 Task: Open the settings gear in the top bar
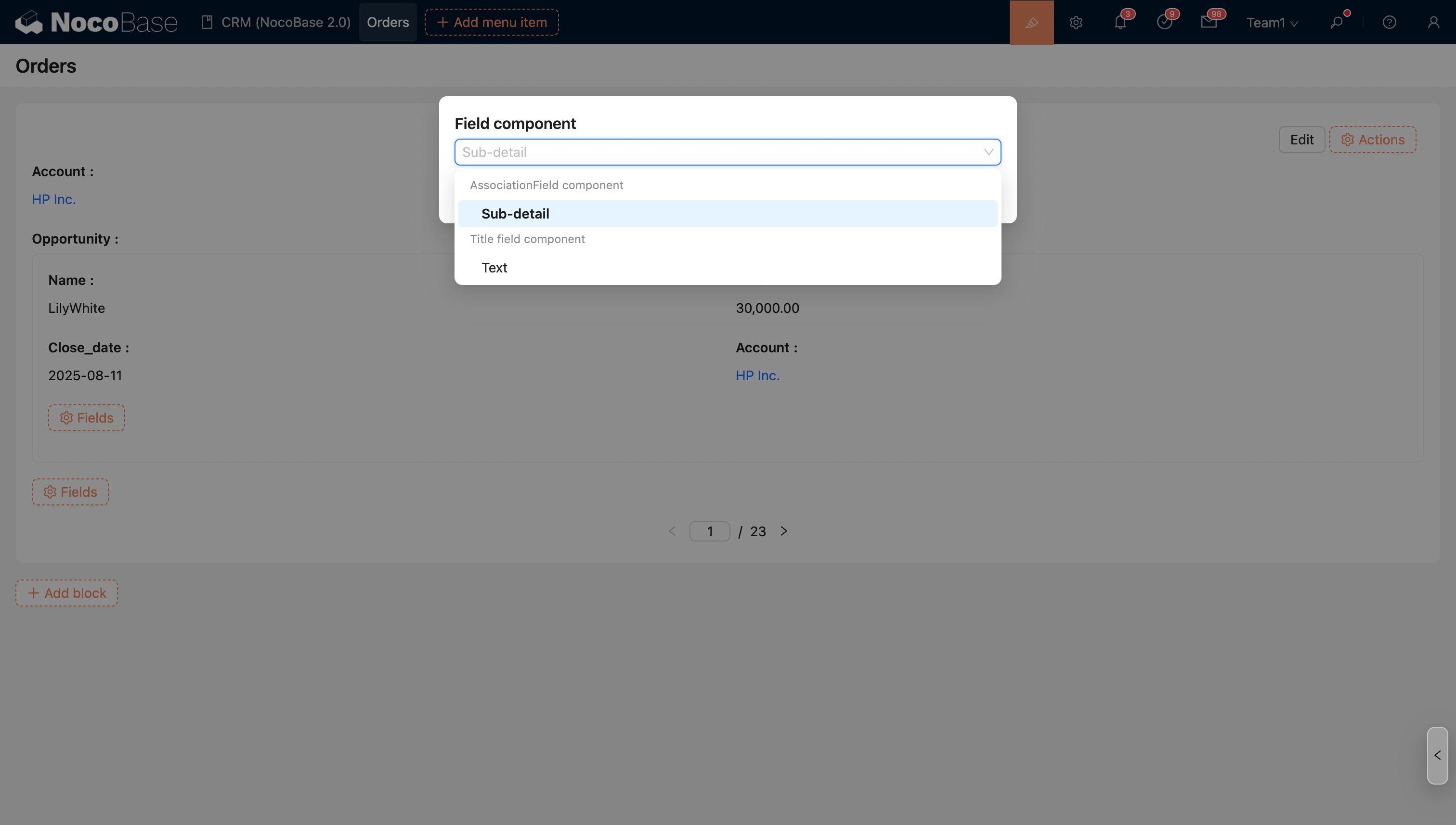click(1076, 22)
